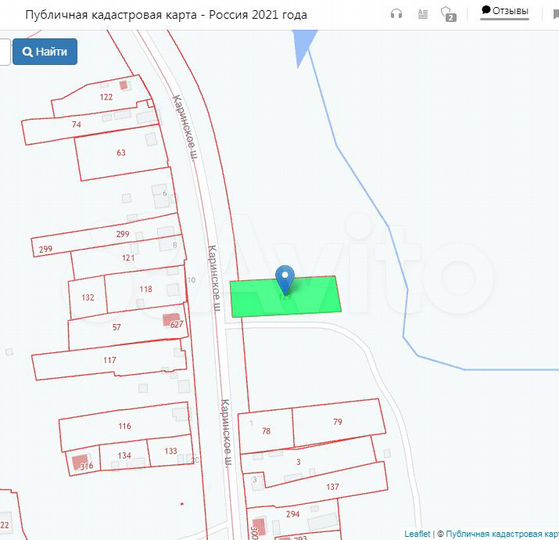Screen dimensions: 559x540
Task: Select cadastral parcel number 79
Action: 338,422
